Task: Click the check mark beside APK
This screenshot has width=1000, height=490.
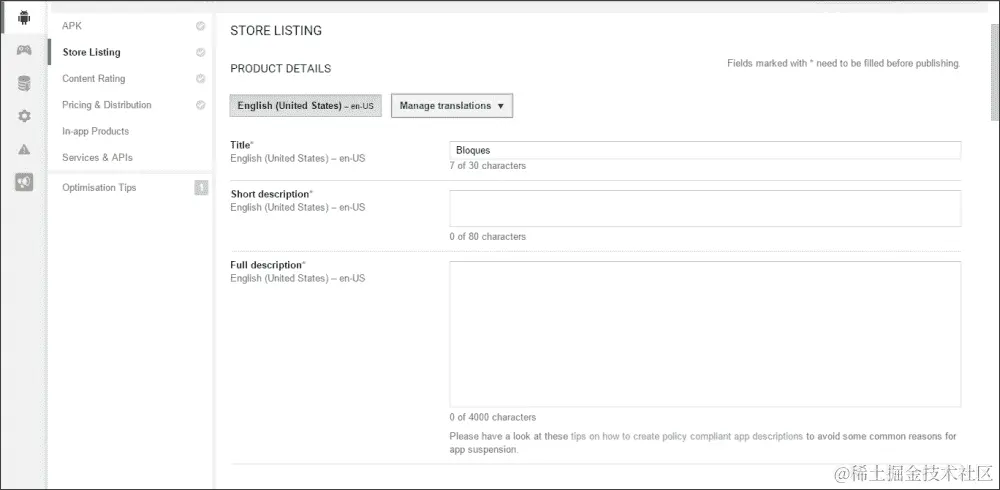Action: point(200,26)
